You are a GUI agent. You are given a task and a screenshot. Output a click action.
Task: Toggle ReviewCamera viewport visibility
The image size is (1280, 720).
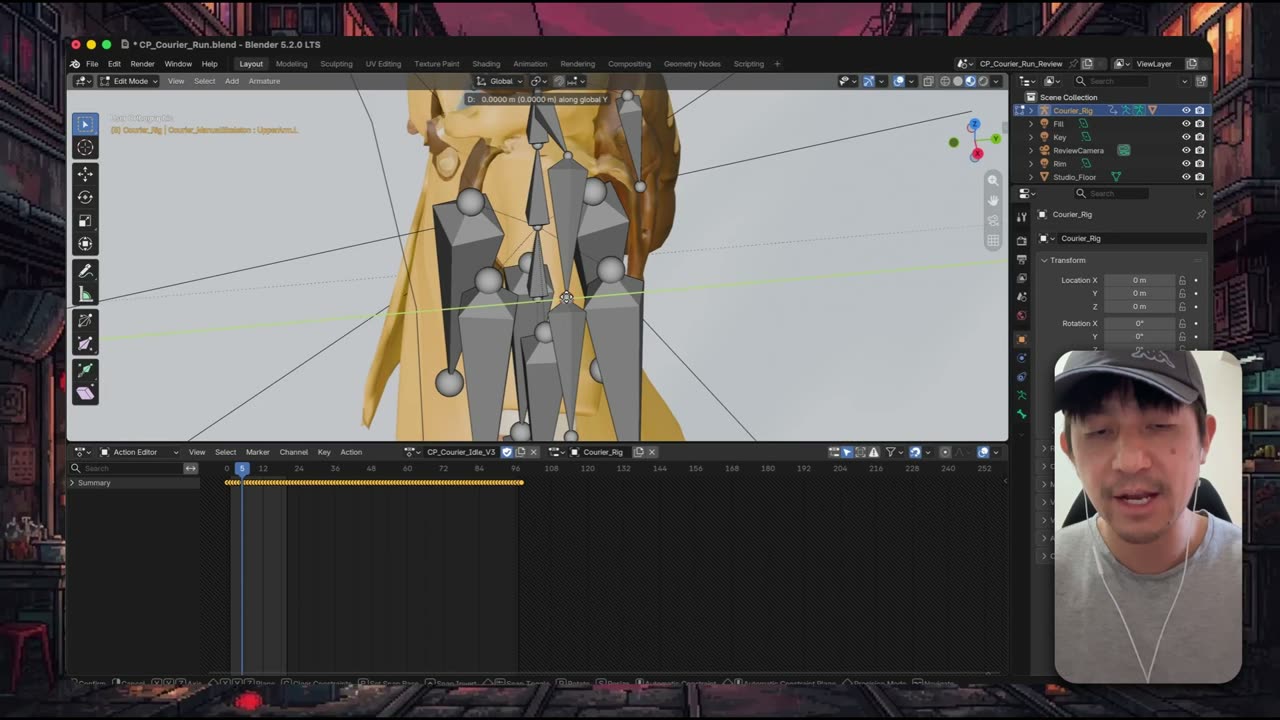click(1186, 150)
